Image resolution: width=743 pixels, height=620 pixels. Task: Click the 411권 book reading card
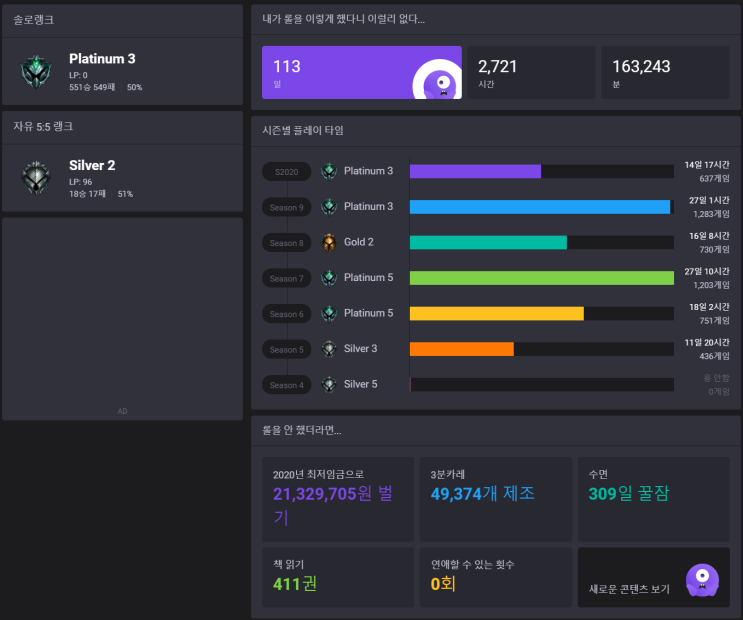click(338, 577)
